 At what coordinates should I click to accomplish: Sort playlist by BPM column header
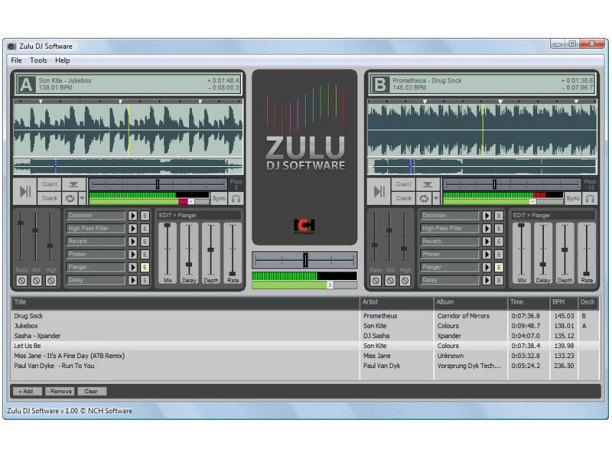point(563,302)
